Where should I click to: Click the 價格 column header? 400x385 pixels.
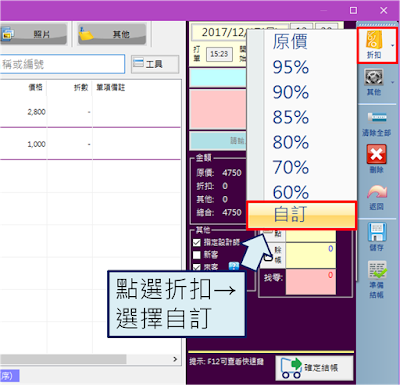coord(35,87)
